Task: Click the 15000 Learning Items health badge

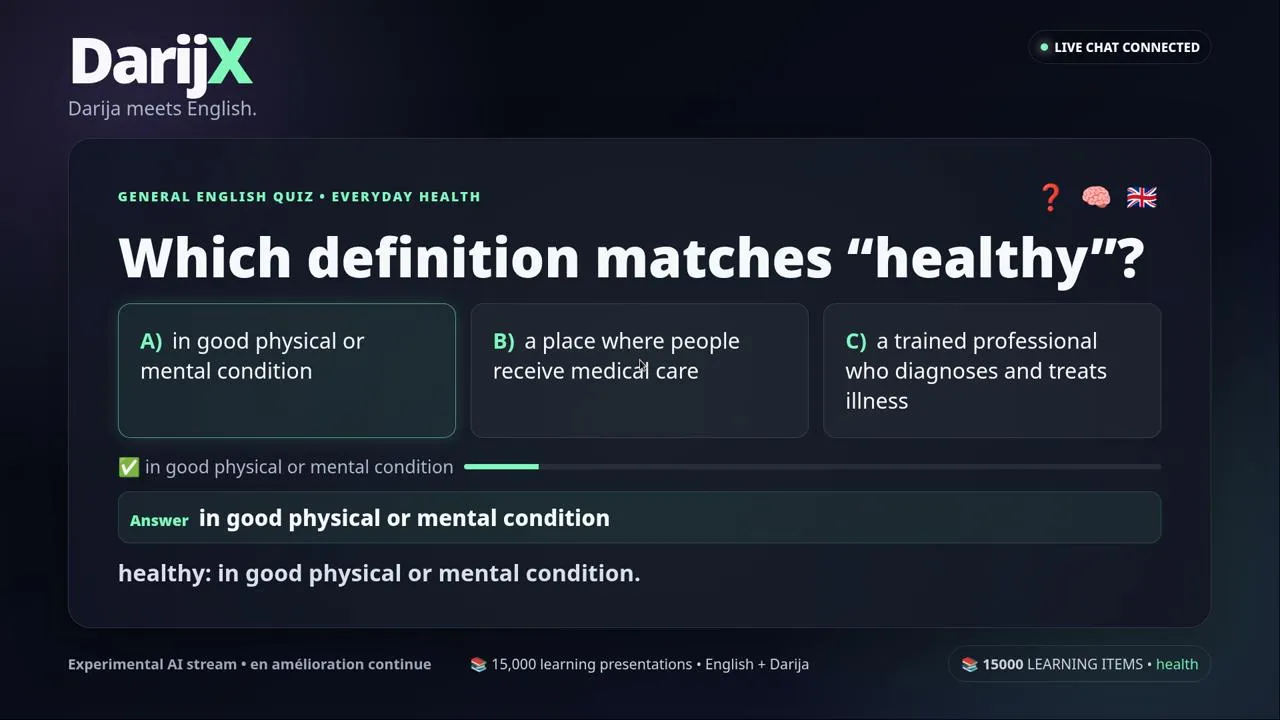Action: coord(1080,664)
